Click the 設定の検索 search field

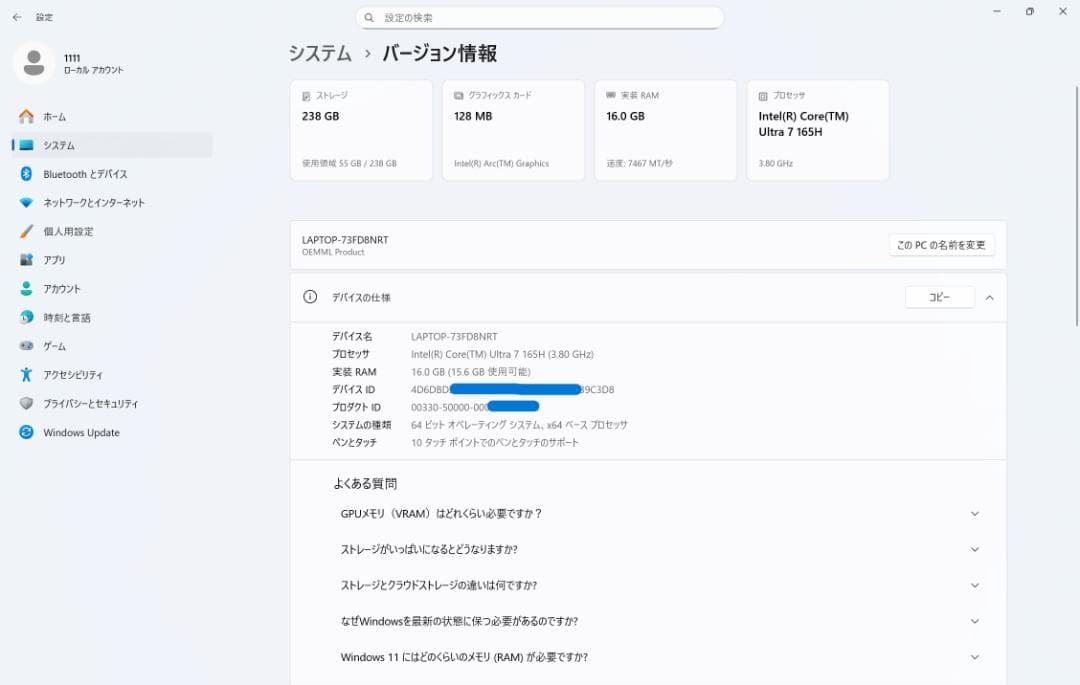coord(540,17)
